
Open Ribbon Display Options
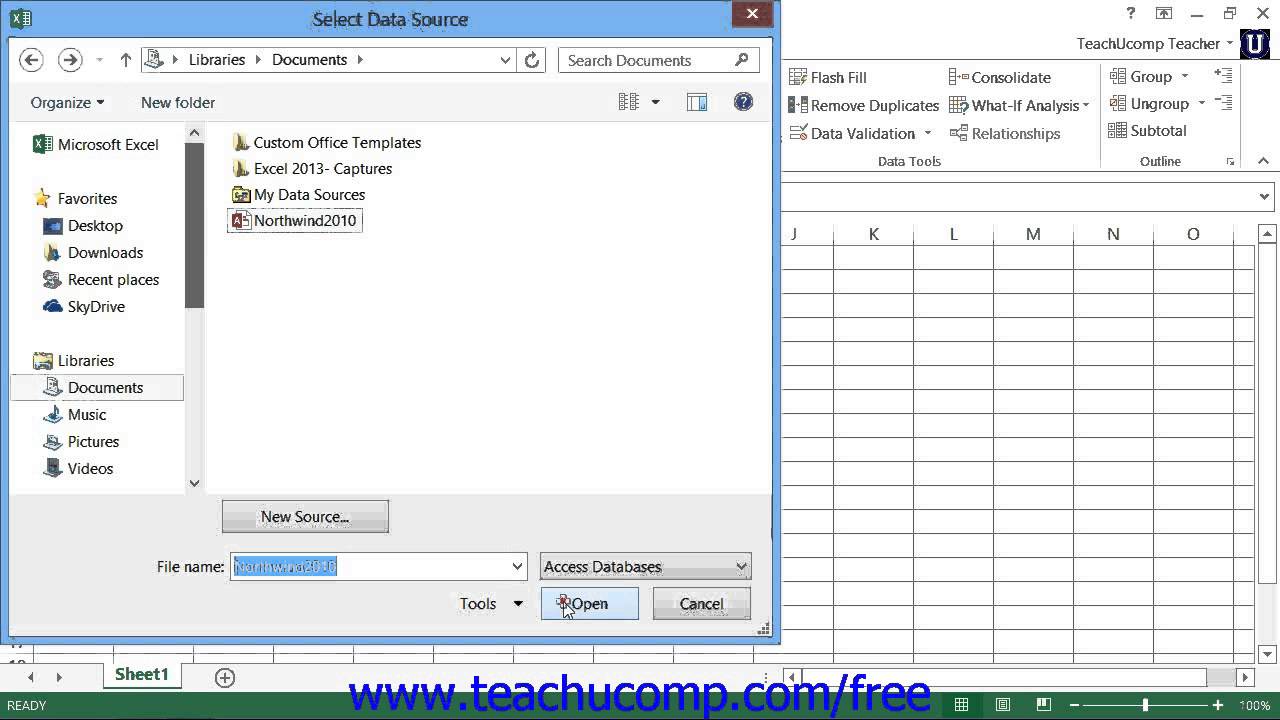tap(1164, 14)
